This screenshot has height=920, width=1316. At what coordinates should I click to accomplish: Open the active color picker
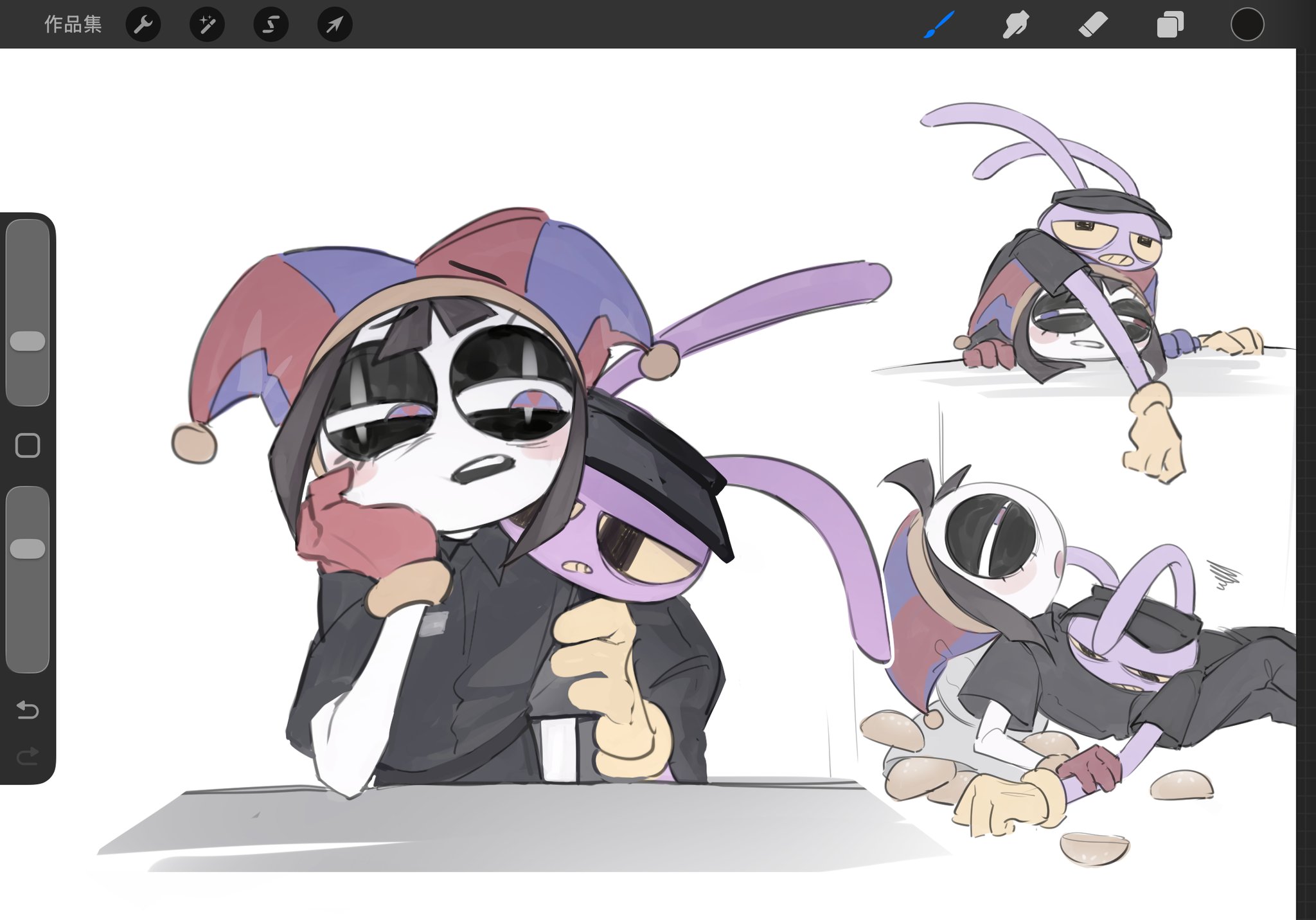(x=1247, y=24)
